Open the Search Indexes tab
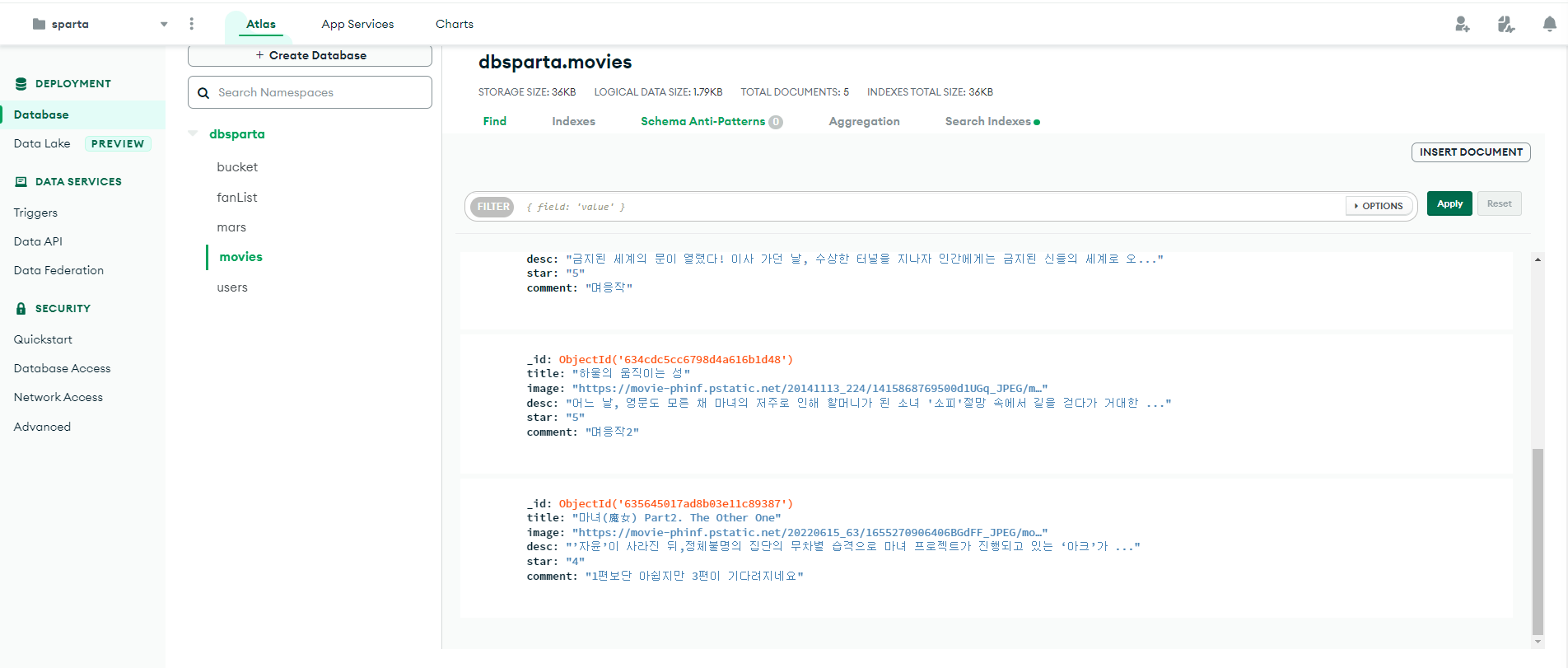1568x668 pixels. coord(992,121)
